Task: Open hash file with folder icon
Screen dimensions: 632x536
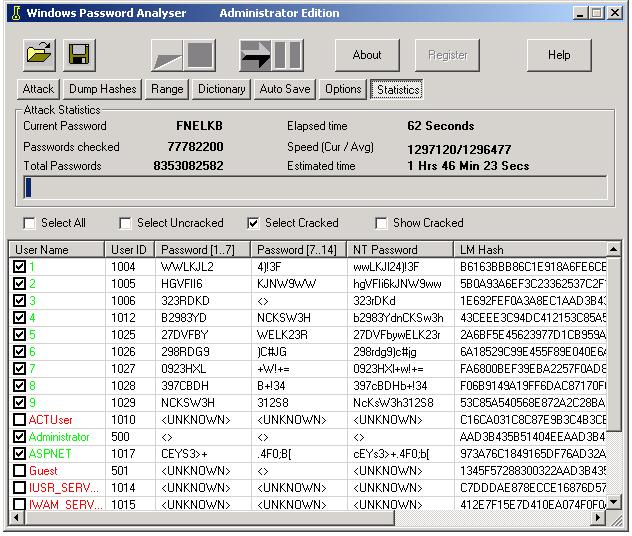Action: (39, 55)
